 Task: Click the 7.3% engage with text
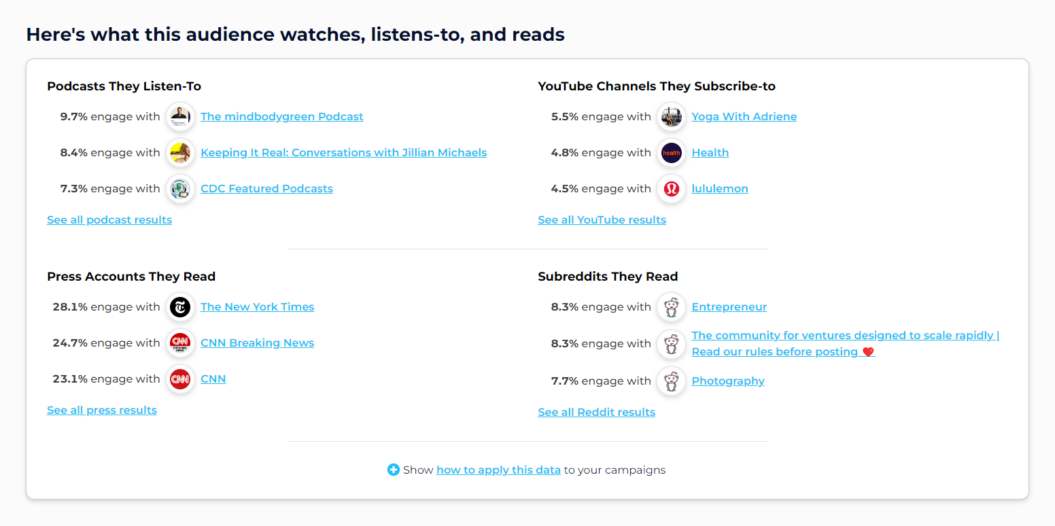pos(110,189)
